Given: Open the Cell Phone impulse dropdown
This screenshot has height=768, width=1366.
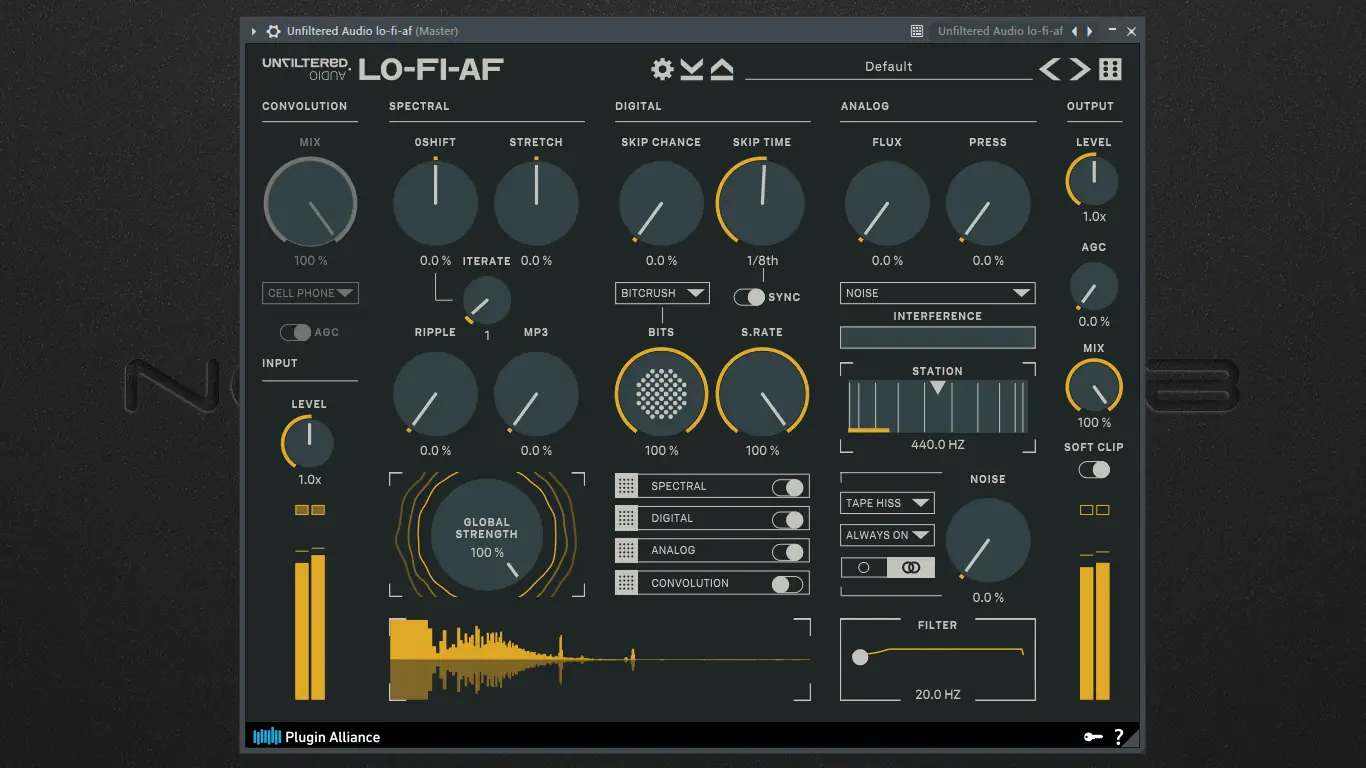Looking at the screenshot, I should click(311, 293).
